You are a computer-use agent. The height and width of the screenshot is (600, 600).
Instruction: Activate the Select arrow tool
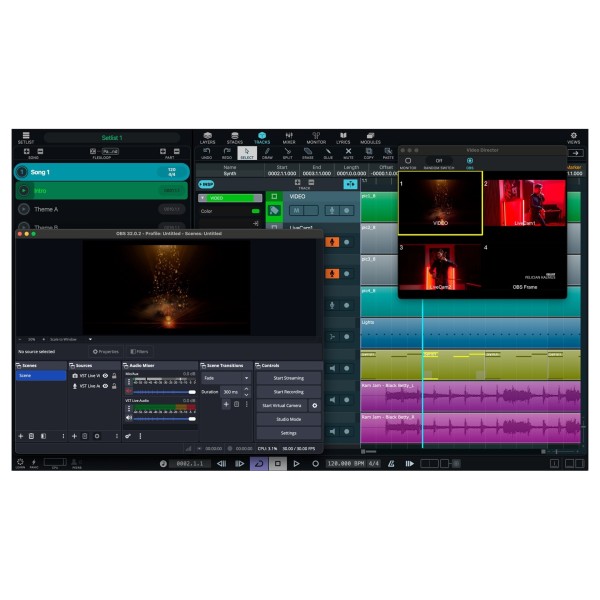click(247, 153)
